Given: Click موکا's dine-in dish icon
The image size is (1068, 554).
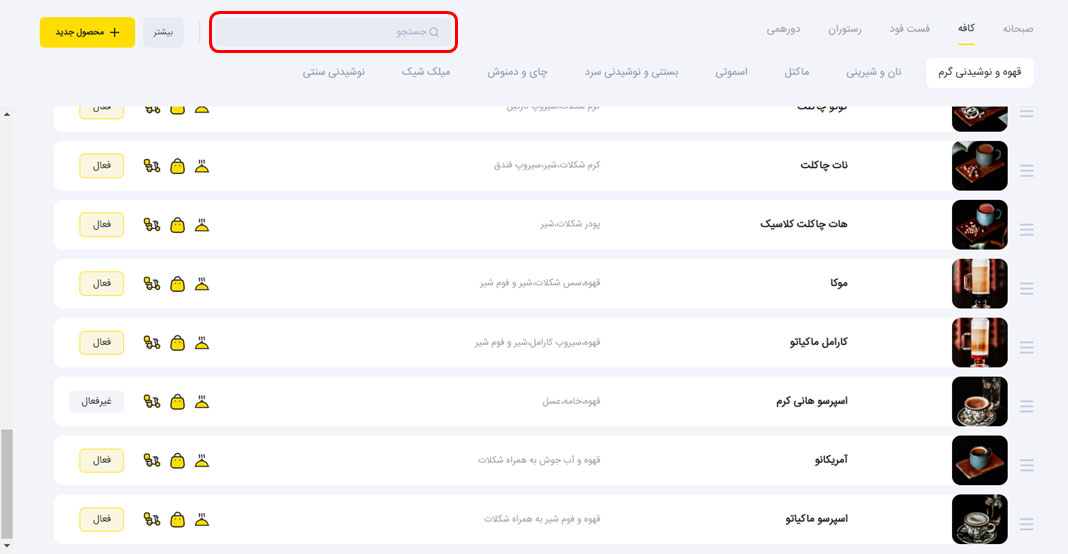Looking at the screenshot, I should [202, 283].
